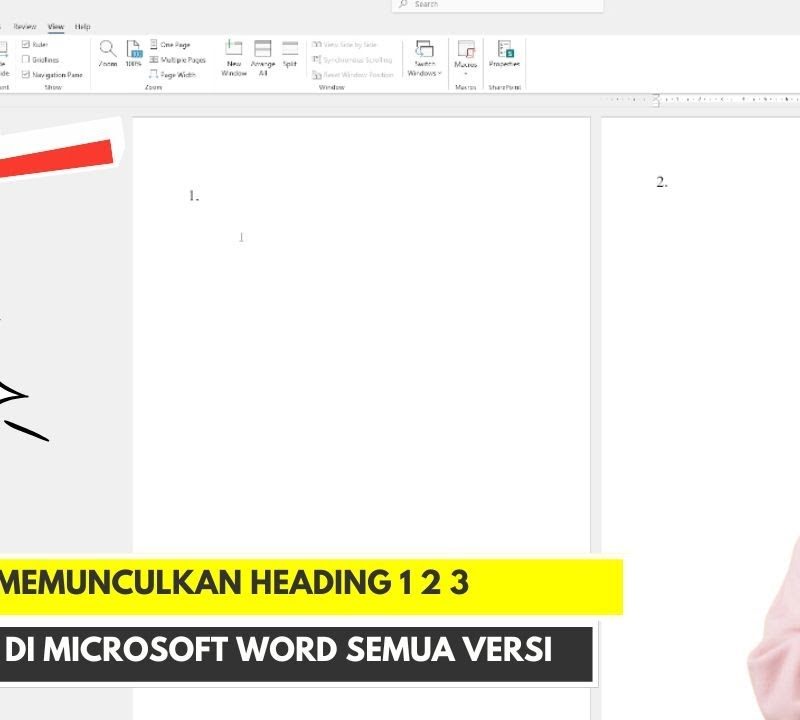800x720 pixels.
Task: Open a New Window of the document
Action: pyautogui.click(x=234, y=58)
